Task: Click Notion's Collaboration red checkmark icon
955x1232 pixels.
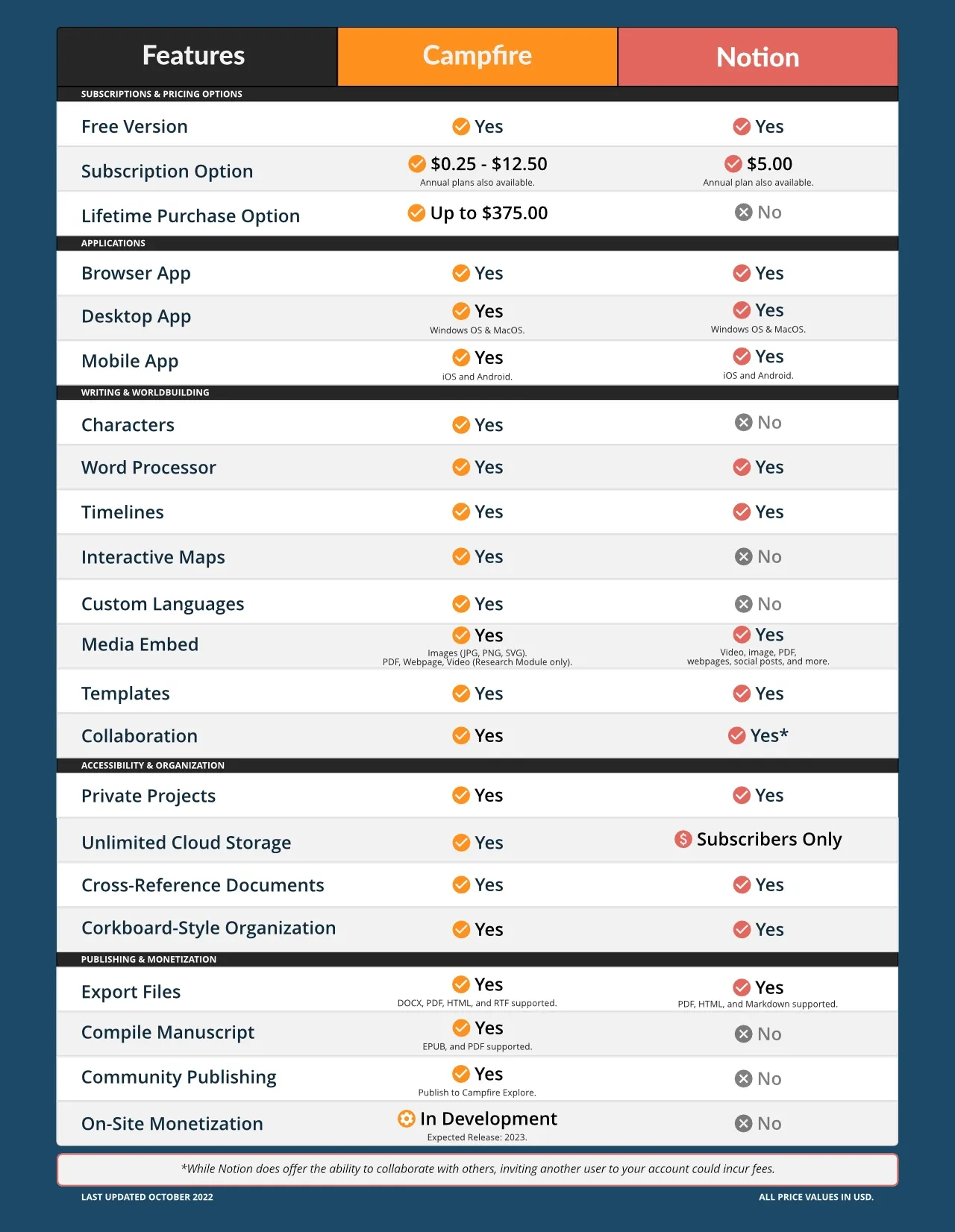Action: [x=736, y=736]
